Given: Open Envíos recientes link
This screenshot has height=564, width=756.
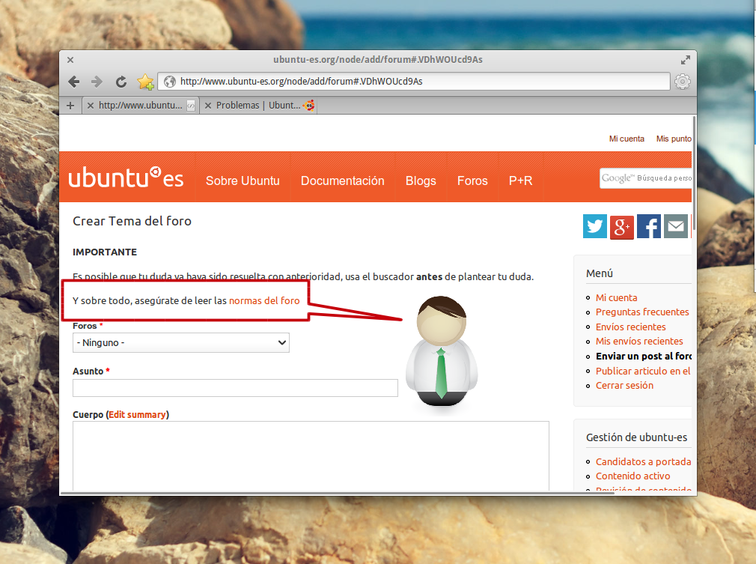Looking at the screenshot, I should coord(631,327).
